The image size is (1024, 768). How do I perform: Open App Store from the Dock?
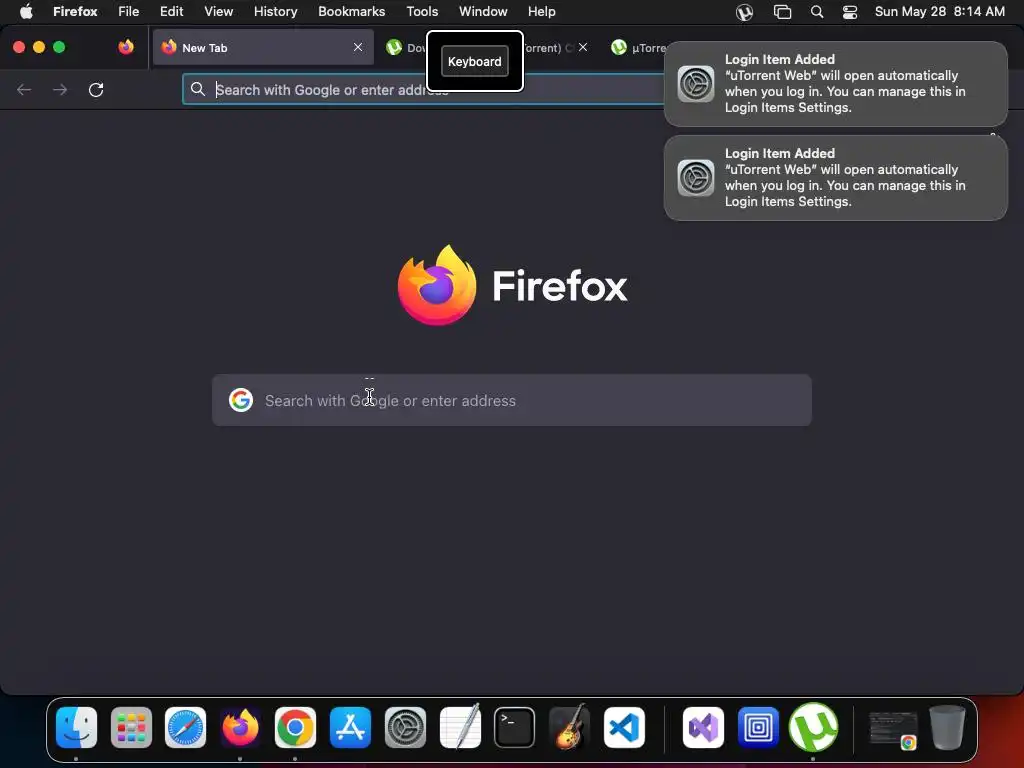350,727
